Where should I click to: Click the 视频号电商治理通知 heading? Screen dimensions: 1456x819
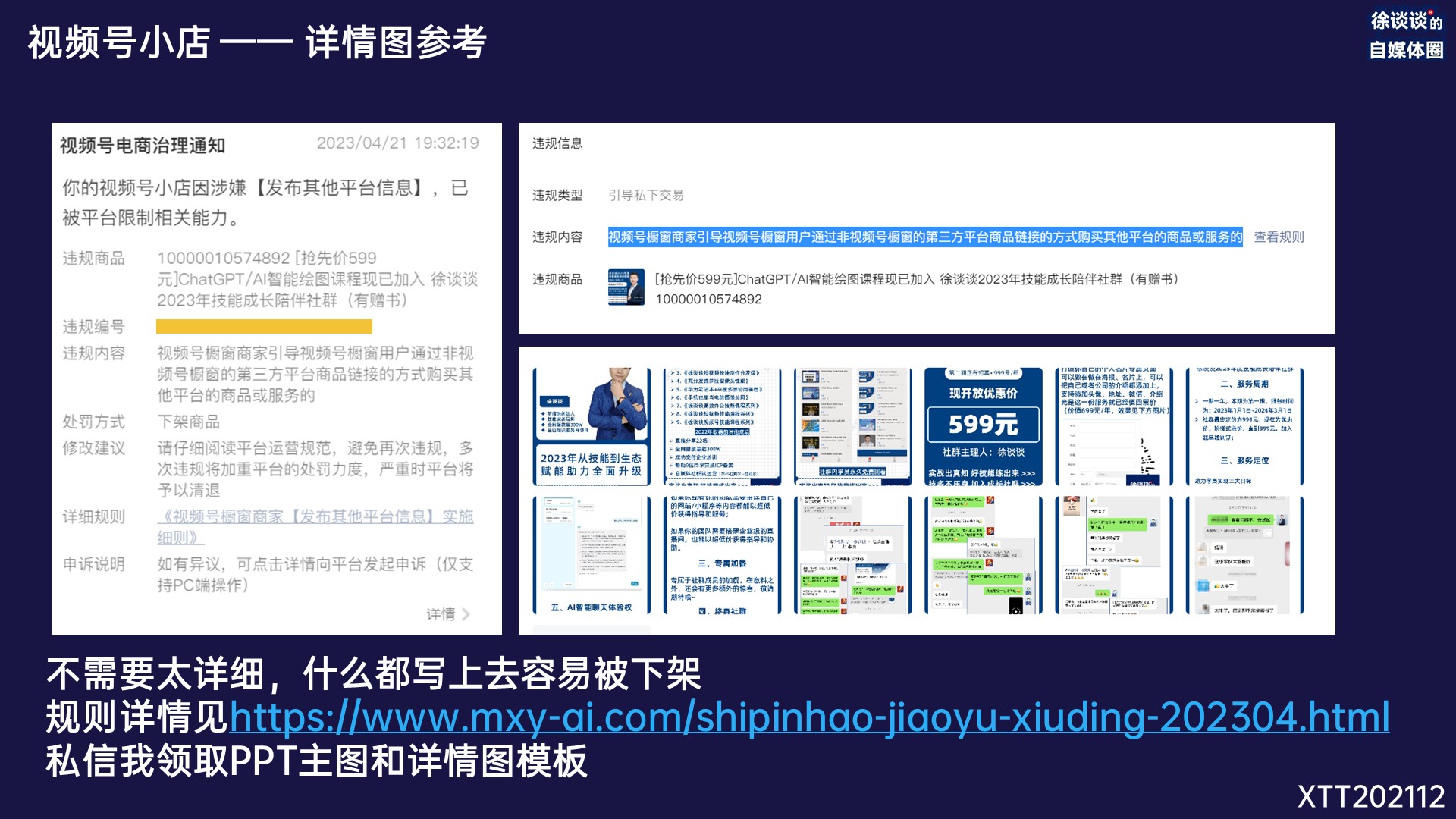click(x=143, y=145)
